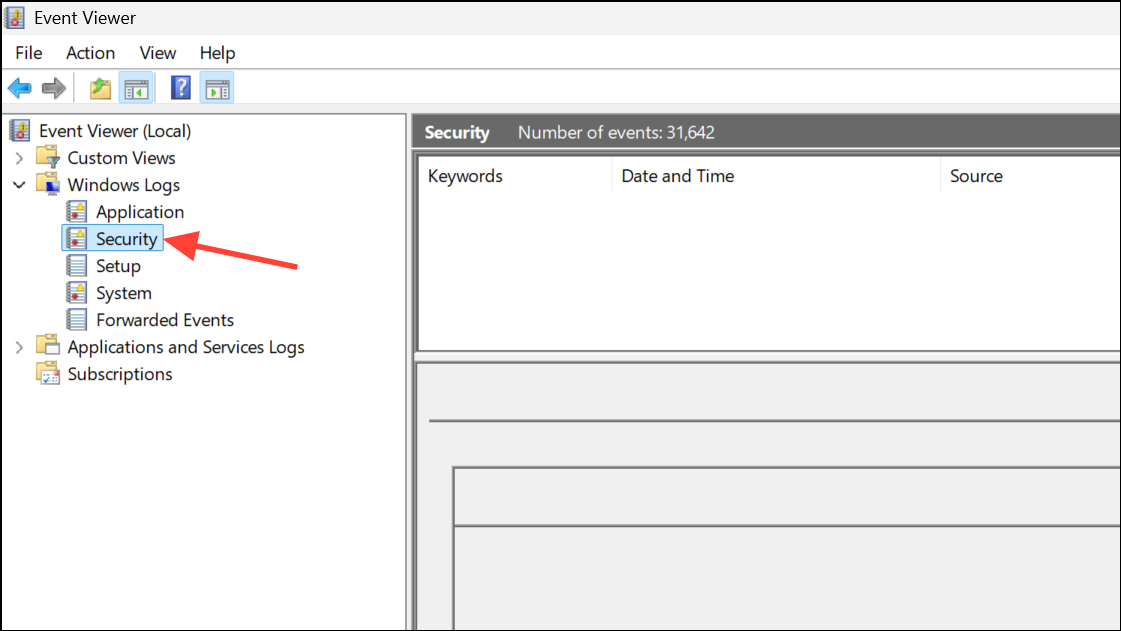1121x631 pixels.
Task: Sort by the Date and Time column
Action: (776, 176)
